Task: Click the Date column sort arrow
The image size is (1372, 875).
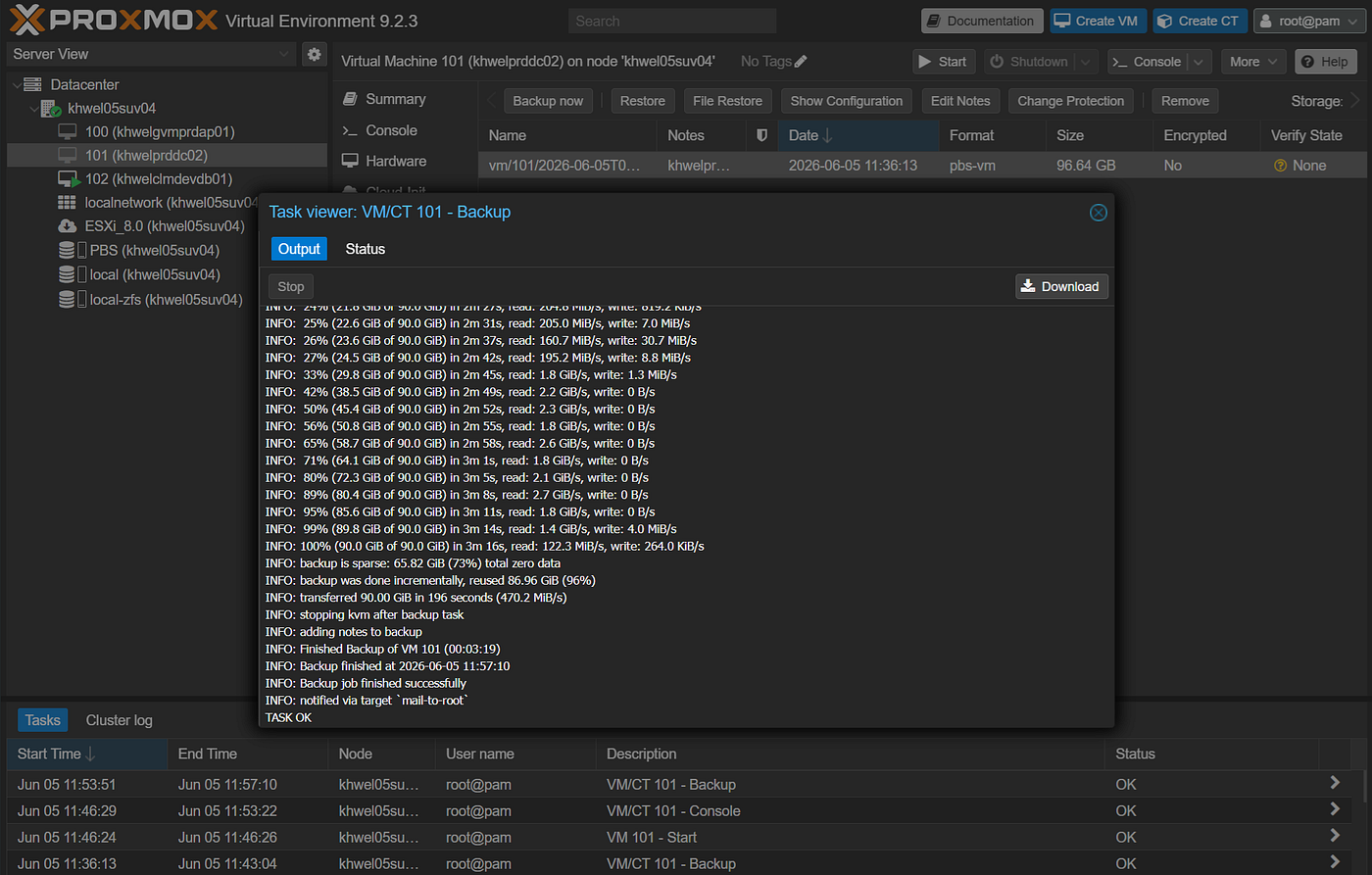Action: coord(828,135)
